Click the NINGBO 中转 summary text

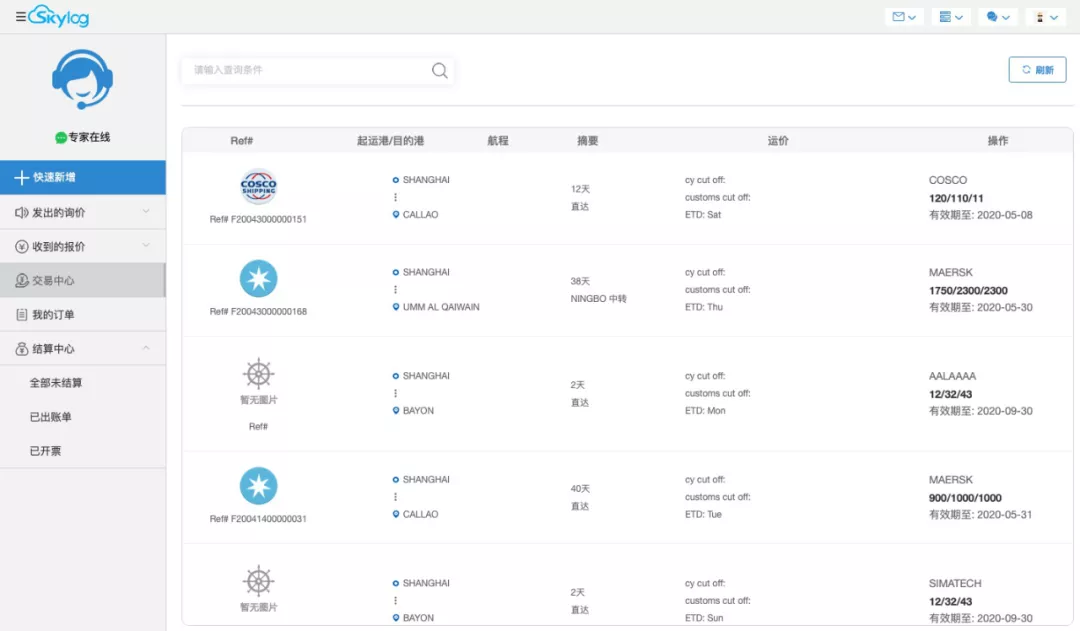click(x=599, y=299)
